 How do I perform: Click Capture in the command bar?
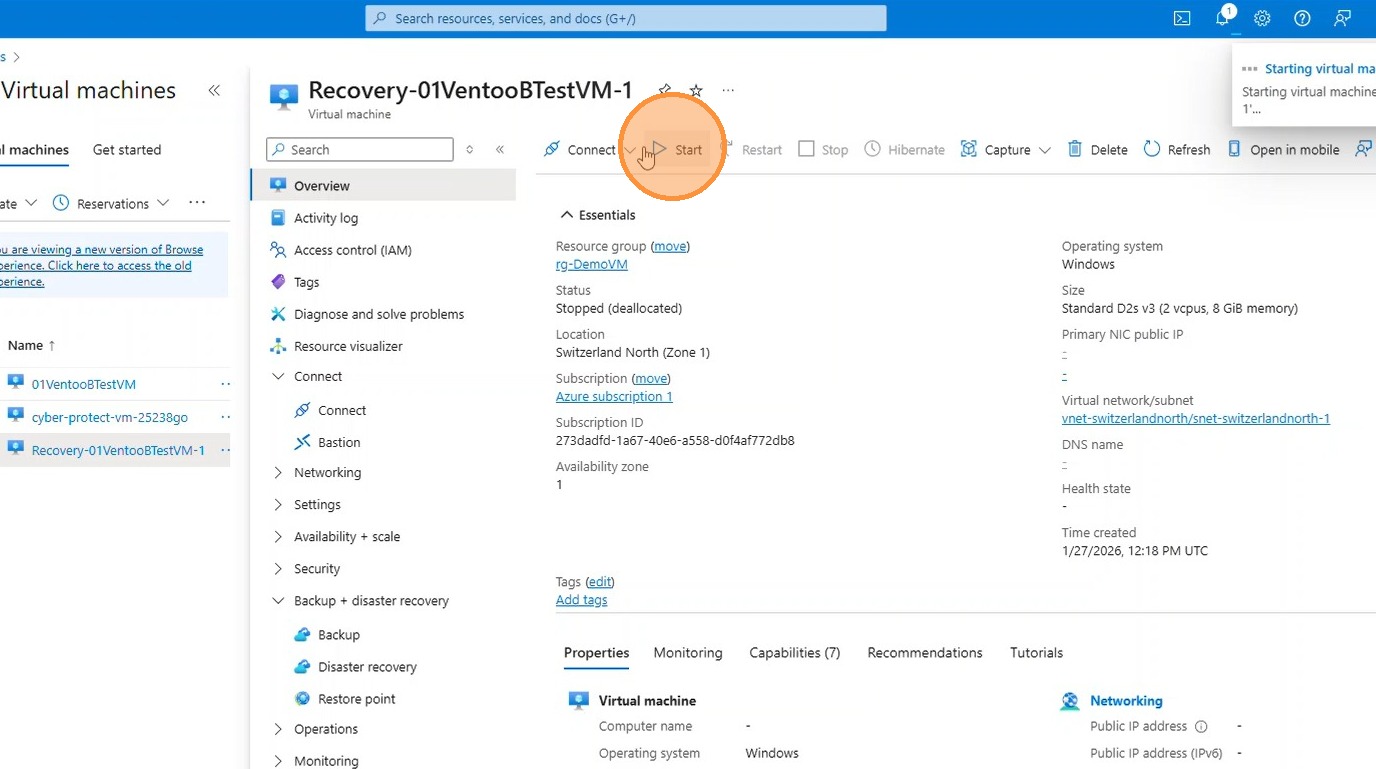996,149
